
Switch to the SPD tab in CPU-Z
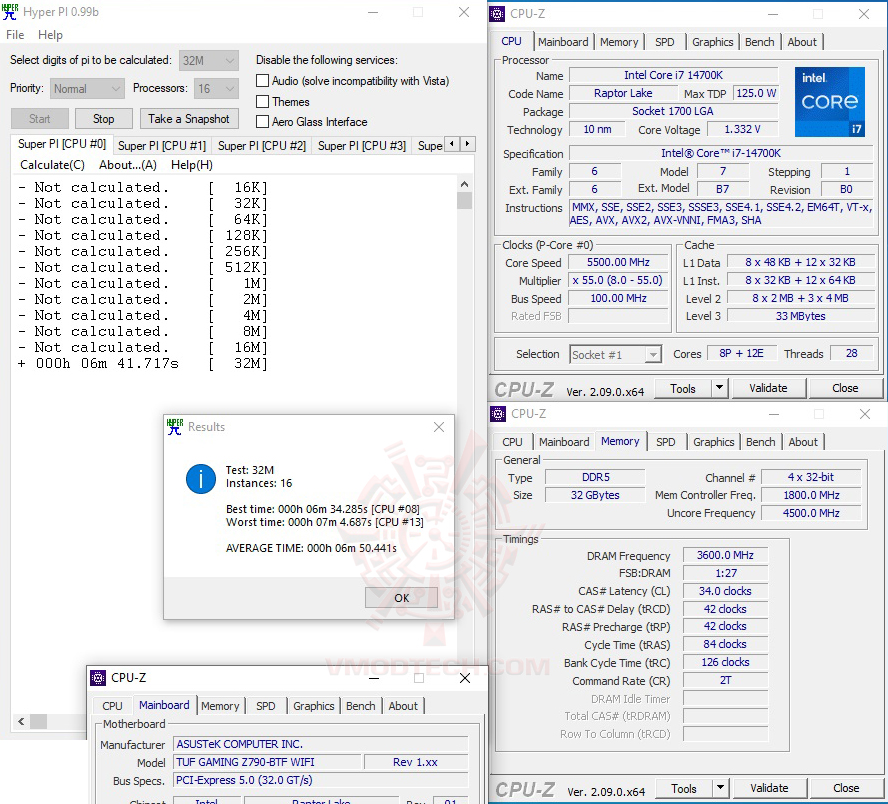click(x=665, y=41)
